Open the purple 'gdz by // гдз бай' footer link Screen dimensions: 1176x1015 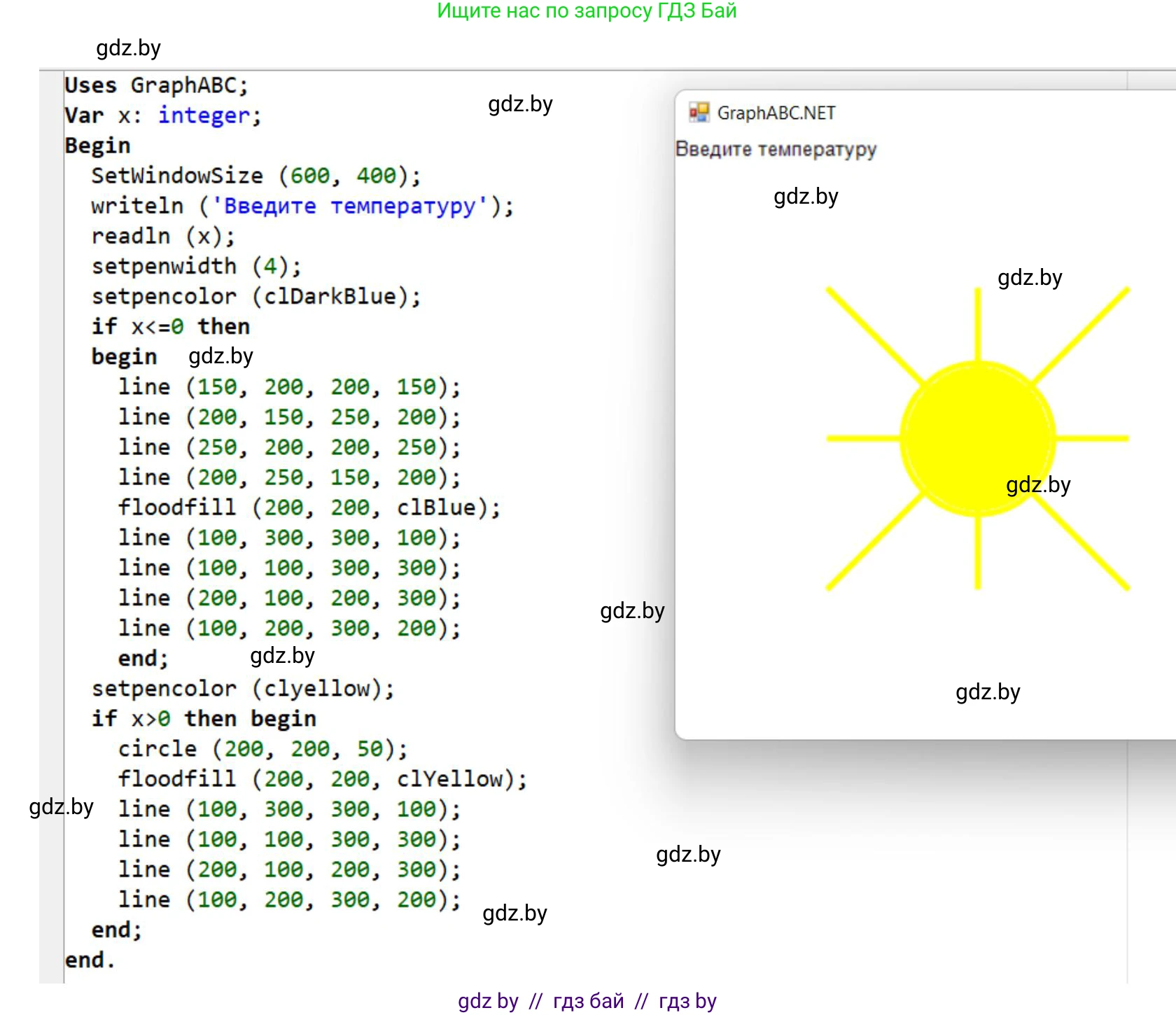point(587,1001)
